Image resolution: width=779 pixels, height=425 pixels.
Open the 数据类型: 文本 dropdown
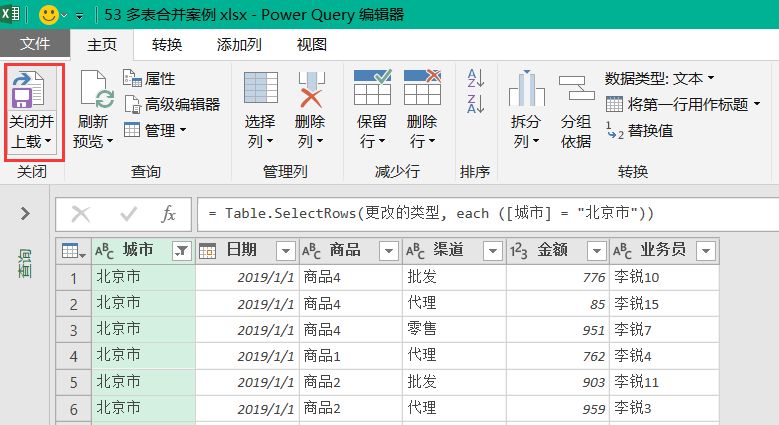pyautogui.click(x=660, y=79)
